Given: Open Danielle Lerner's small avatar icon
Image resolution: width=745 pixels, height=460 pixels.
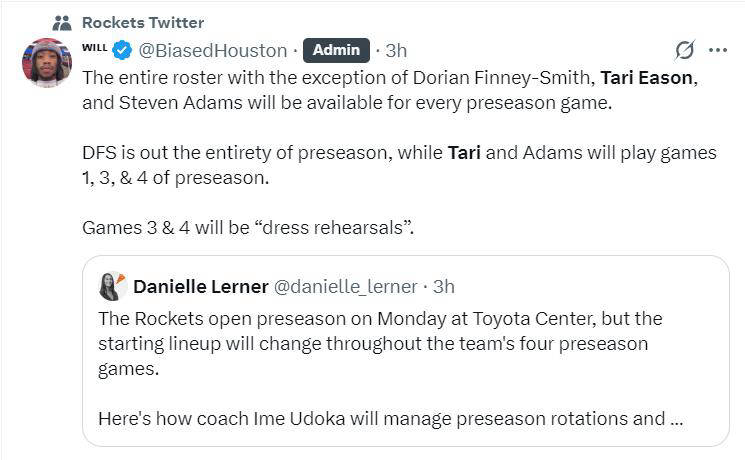Looking at the screenshot, I should tap(112, 286).
